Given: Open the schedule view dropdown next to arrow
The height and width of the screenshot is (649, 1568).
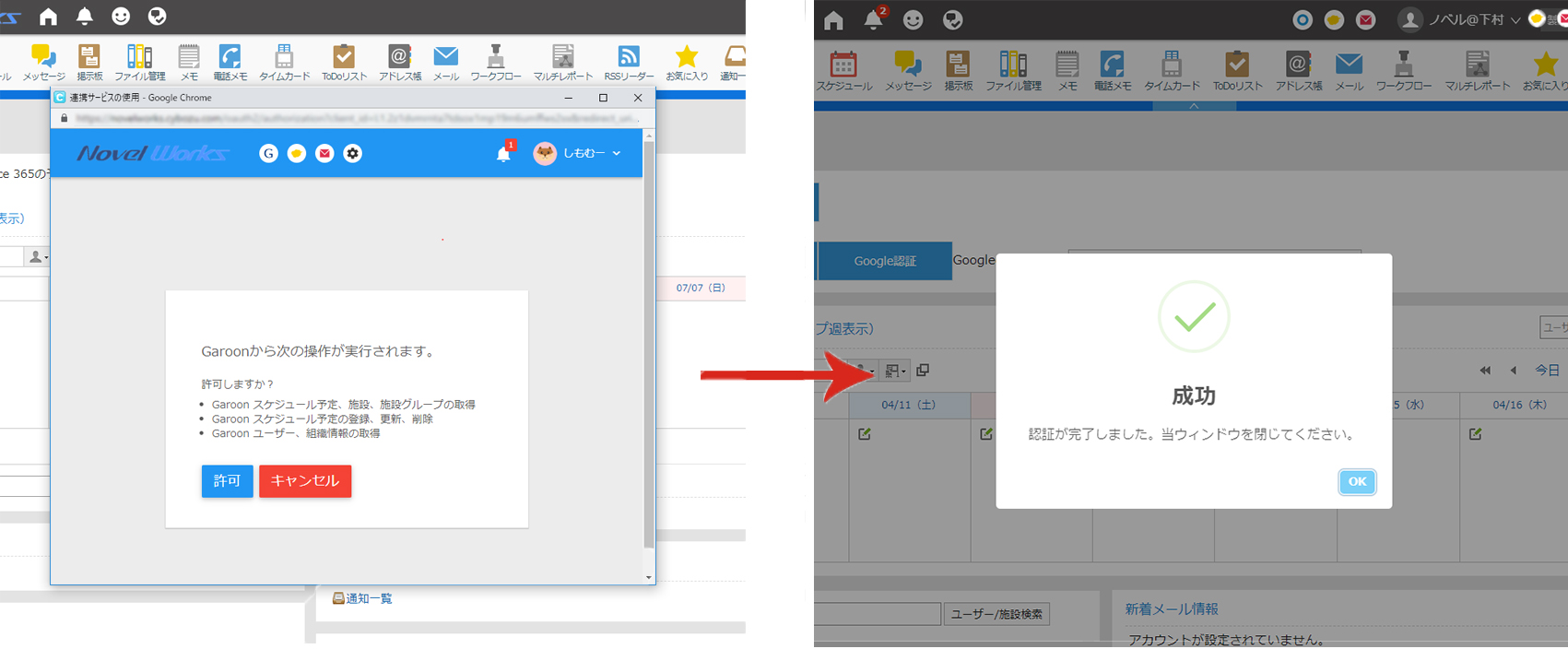Looking at the screenshot, I should pyautogui.click(x=895, y=371).
